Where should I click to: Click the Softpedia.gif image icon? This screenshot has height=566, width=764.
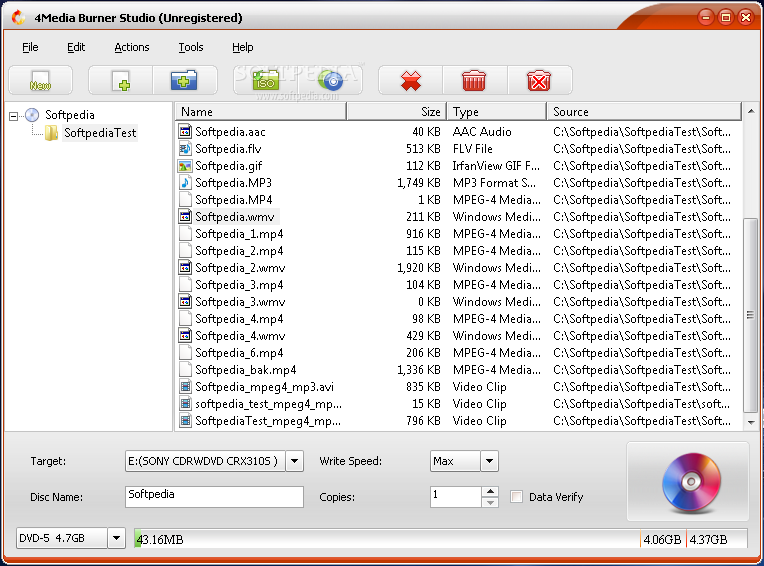point(185,166)
